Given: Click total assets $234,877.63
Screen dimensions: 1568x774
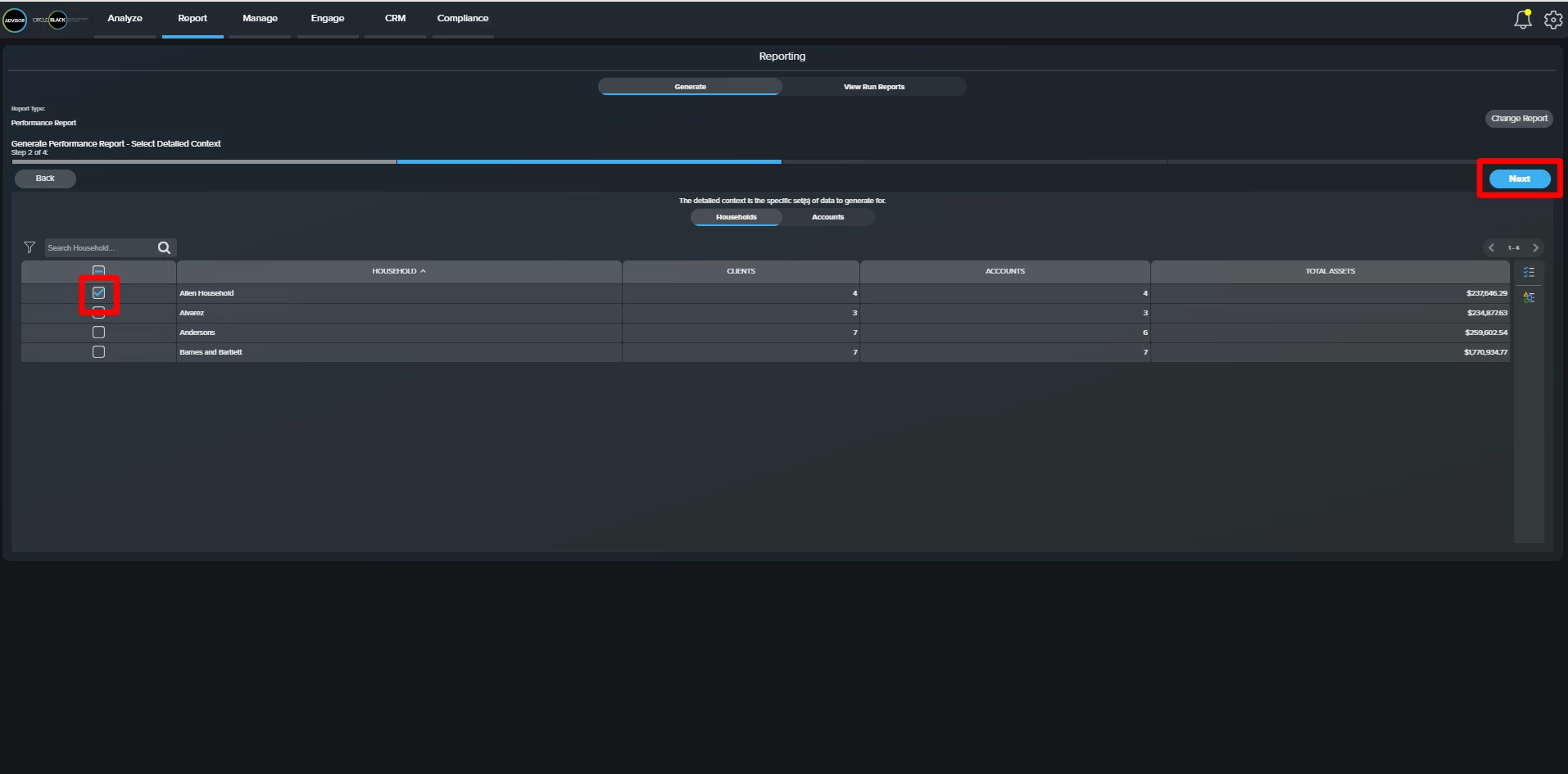Looking at the screenshot, I should tap(1487, 313).
